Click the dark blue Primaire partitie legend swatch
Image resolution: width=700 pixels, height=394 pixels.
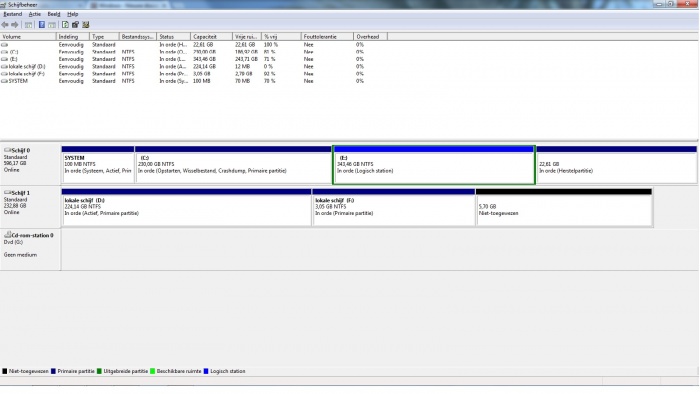tap(53, 371)
